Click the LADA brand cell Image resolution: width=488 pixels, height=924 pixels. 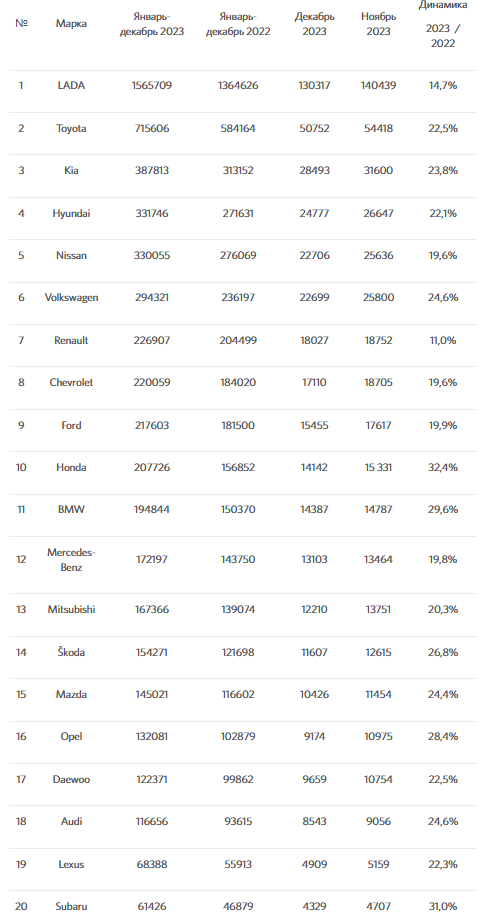click(71, 85)
